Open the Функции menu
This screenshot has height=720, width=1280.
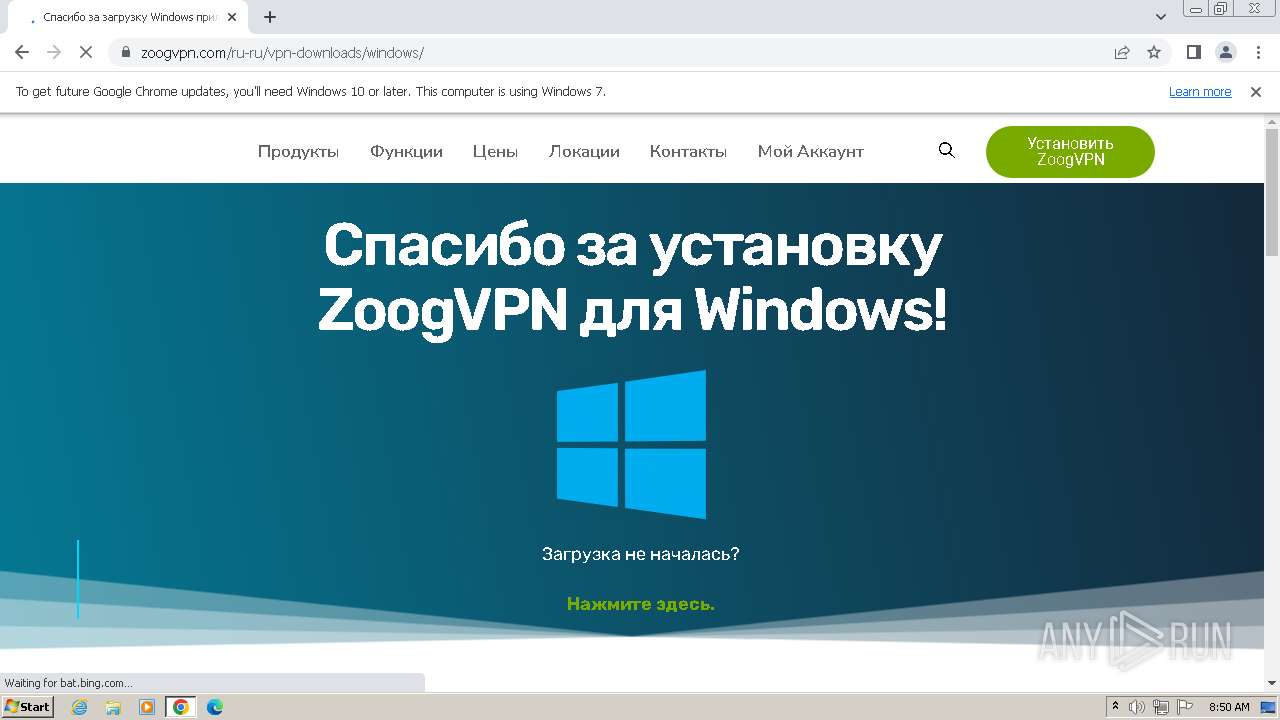406,152
